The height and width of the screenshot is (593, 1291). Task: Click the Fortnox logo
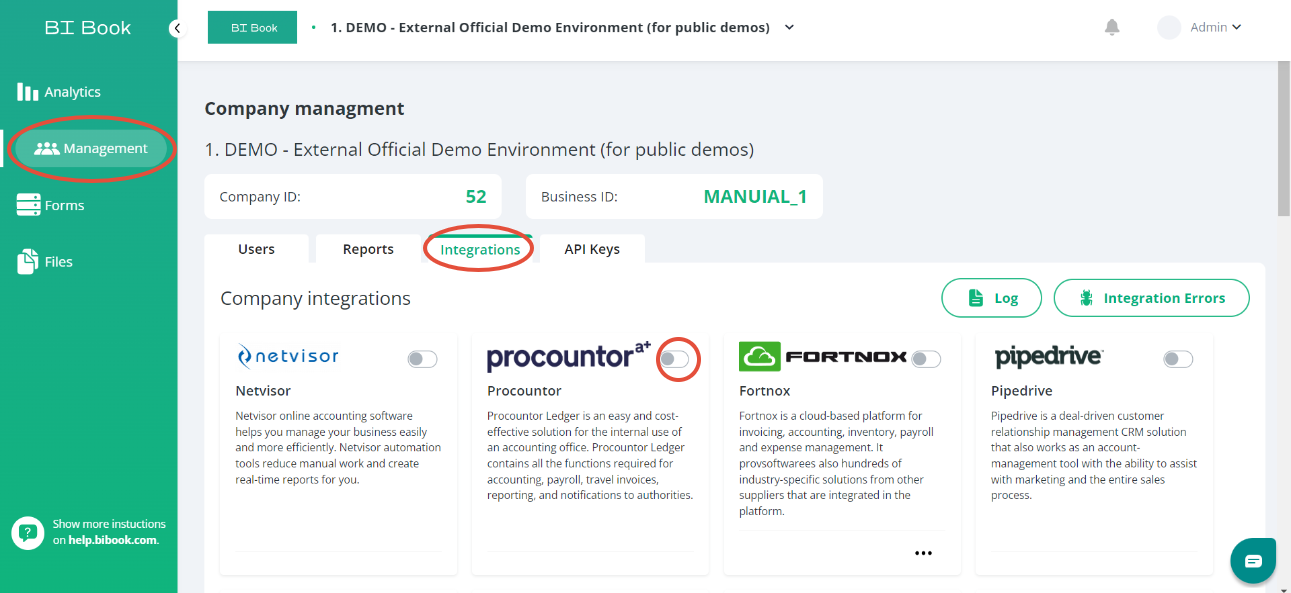click(822, 356)
